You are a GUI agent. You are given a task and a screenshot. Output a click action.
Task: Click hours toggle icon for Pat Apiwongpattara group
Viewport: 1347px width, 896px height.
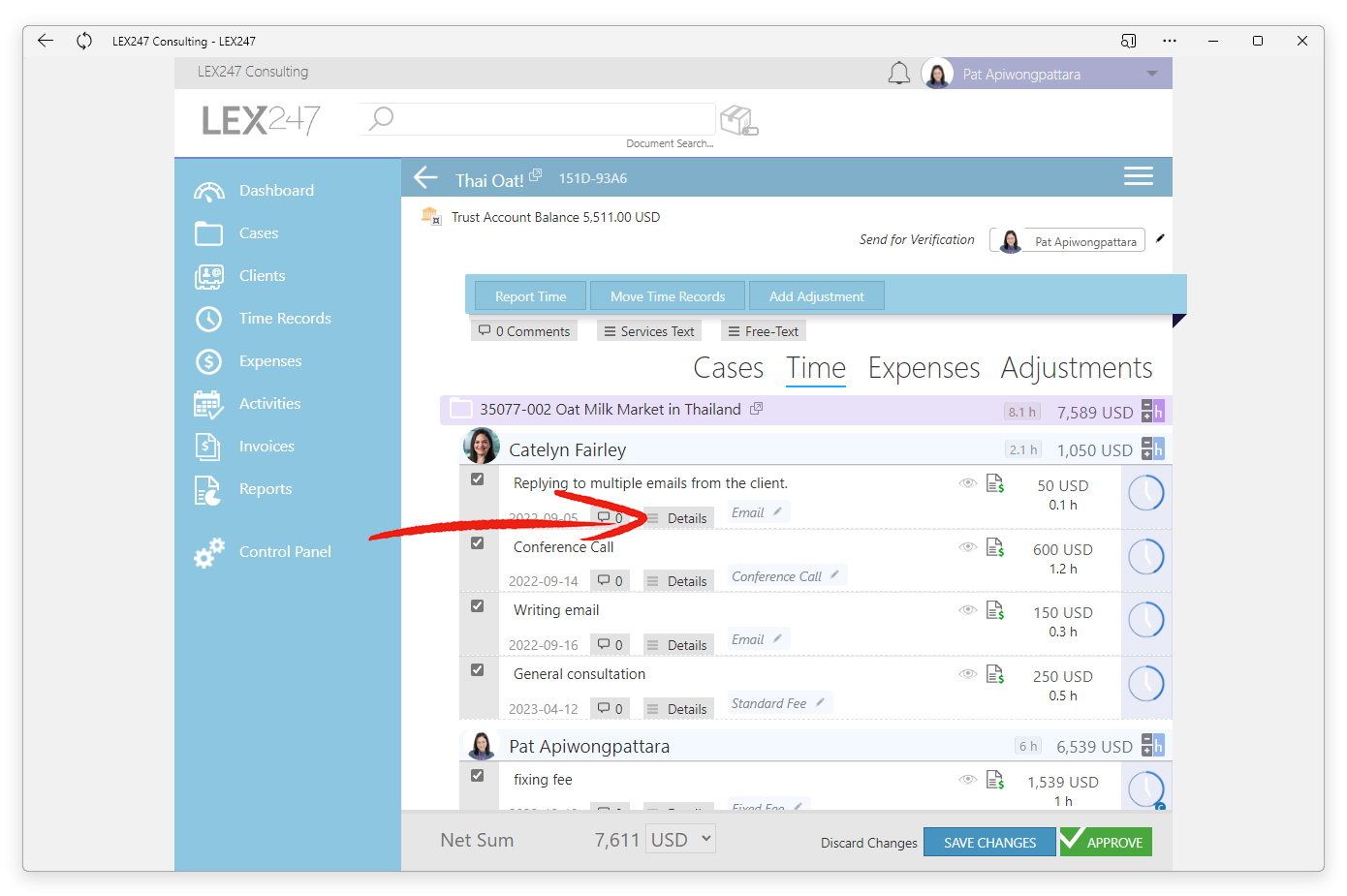(x=1152, y=745)
